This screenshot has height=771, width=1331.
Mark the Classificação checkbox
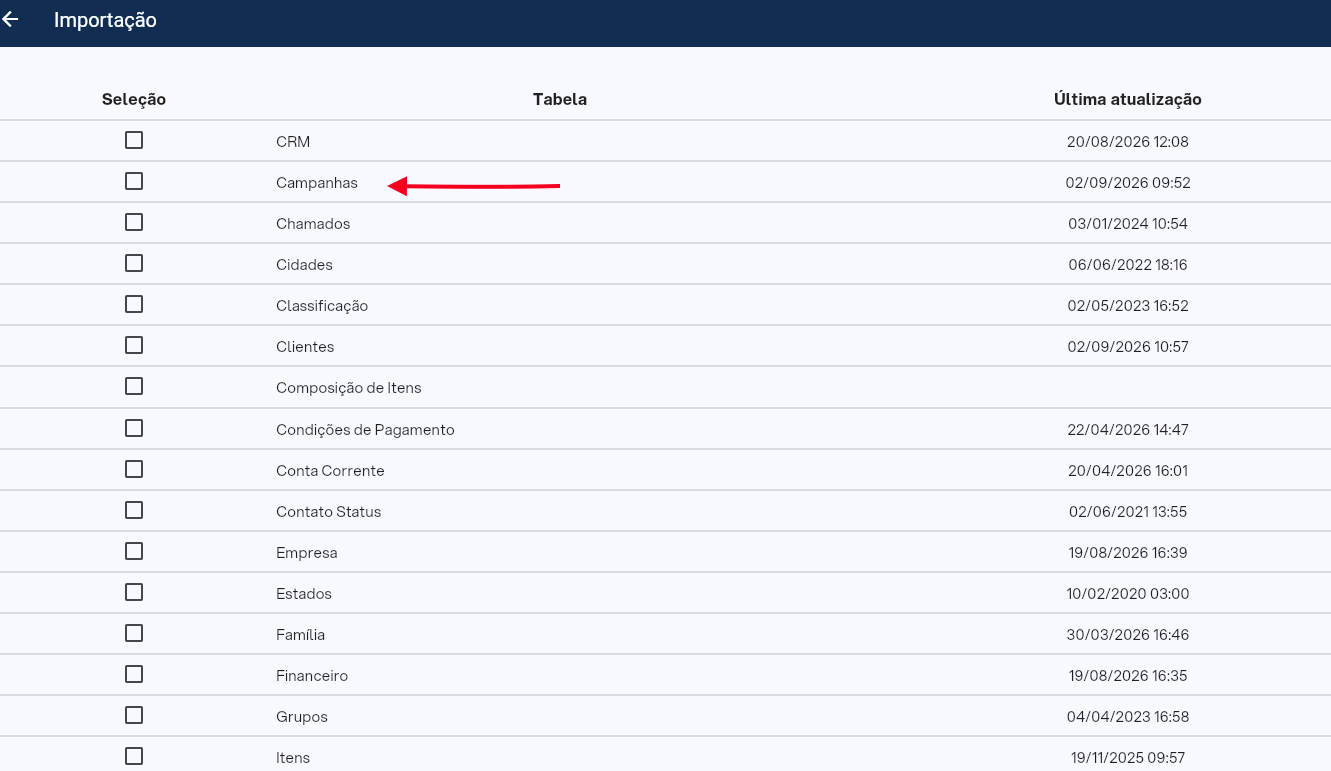pyautogui.click(x=134, y=304)
